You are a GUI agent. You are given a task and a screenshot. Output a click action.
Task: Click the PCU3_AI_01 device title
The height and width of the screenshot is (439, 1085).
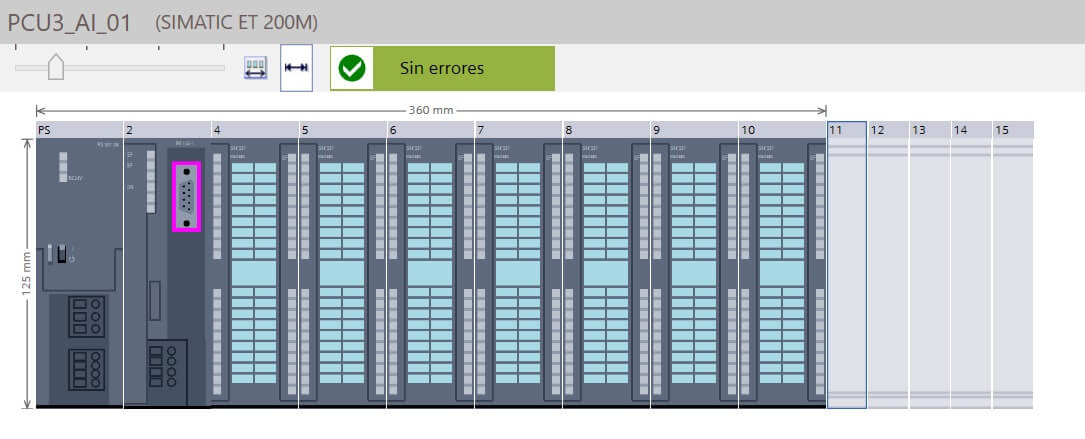70,23
